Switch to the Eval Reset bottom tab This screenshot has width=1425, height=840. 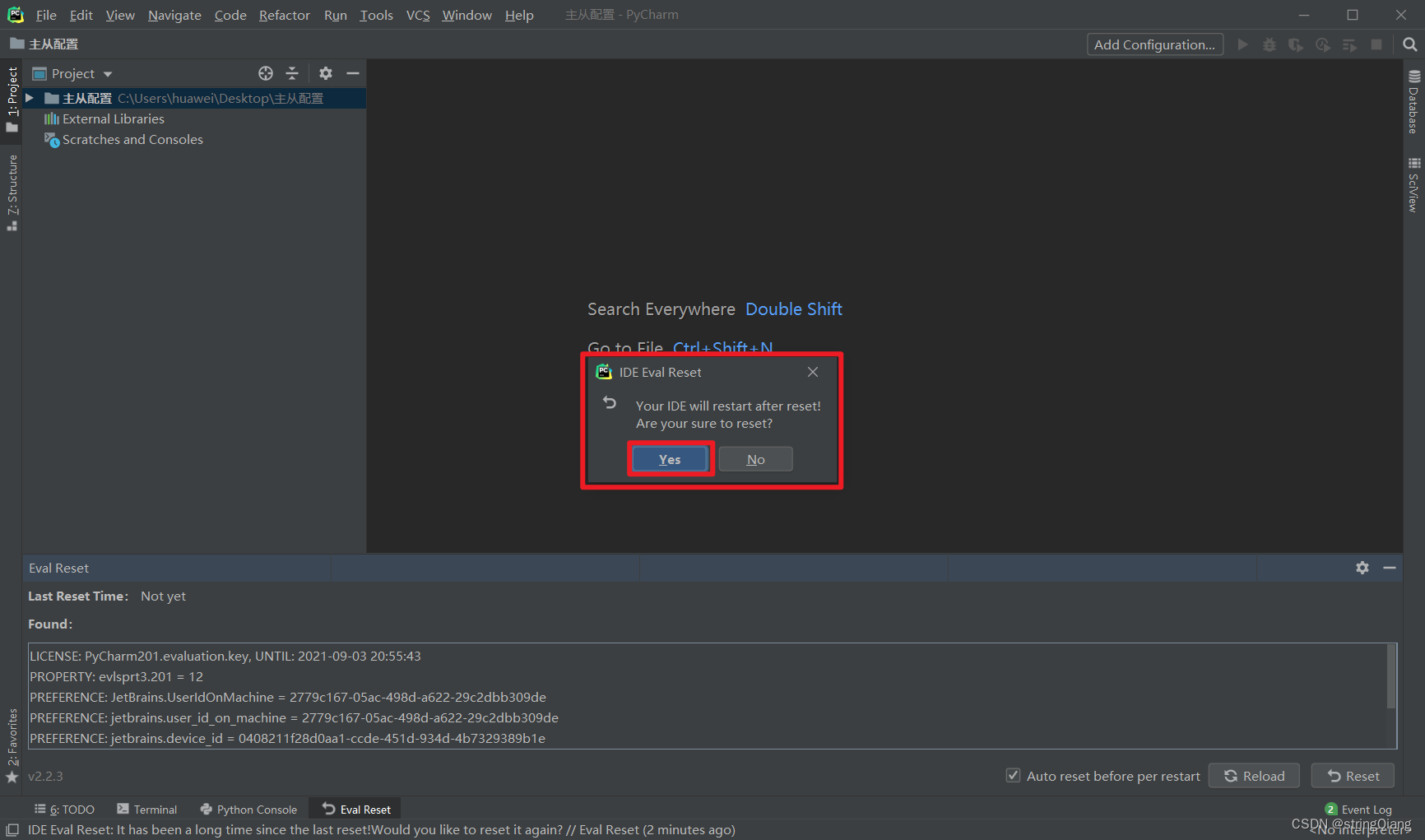point(356,810)
